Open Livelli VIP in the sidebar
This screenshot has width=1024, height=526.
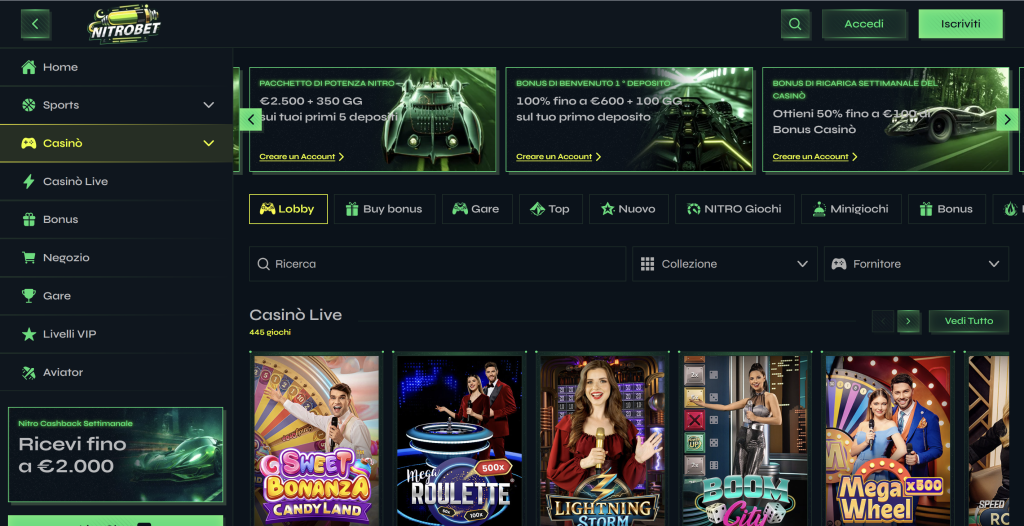(116, 334)
